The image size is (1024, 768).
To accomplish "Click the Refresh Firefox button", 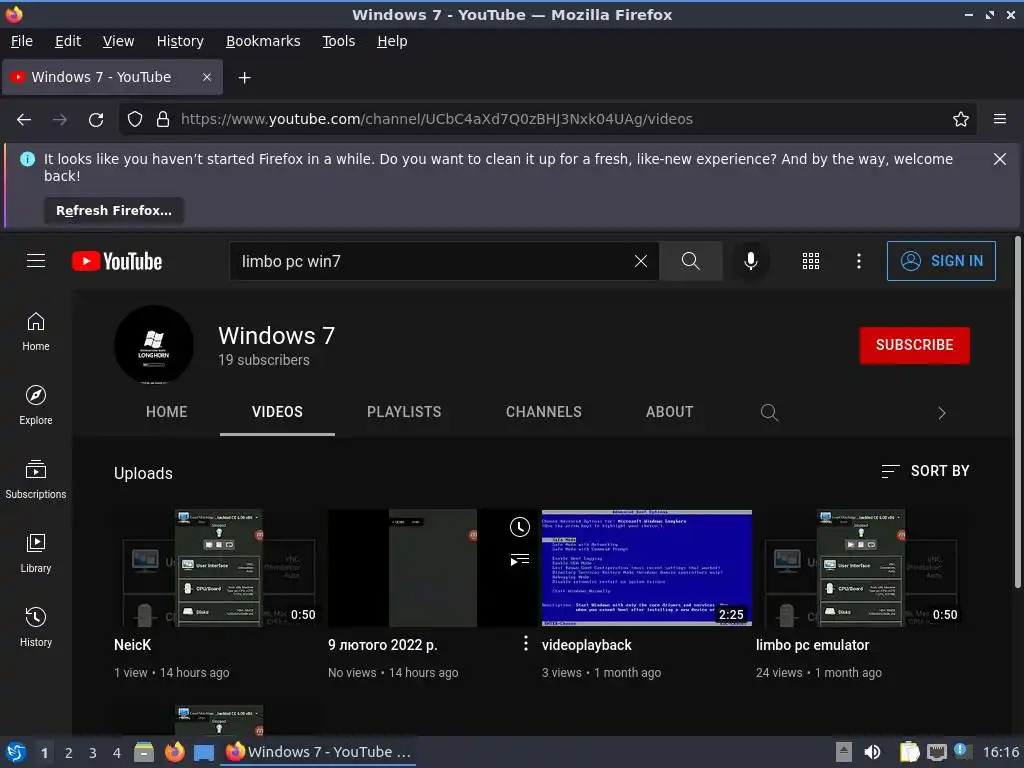I will click(114, 211).
